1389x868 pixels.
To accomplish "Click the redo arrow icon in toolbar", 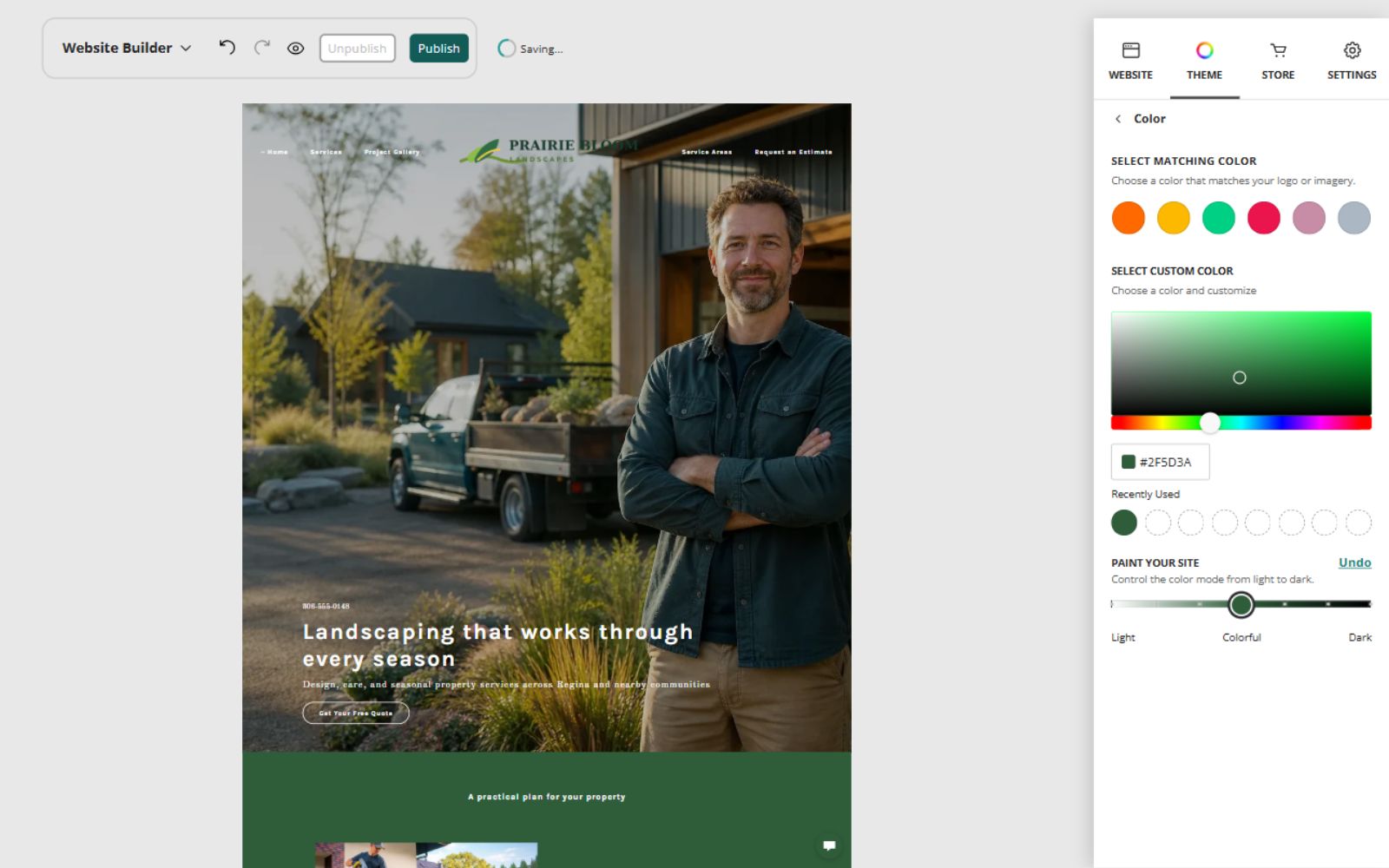I will 261,48.
